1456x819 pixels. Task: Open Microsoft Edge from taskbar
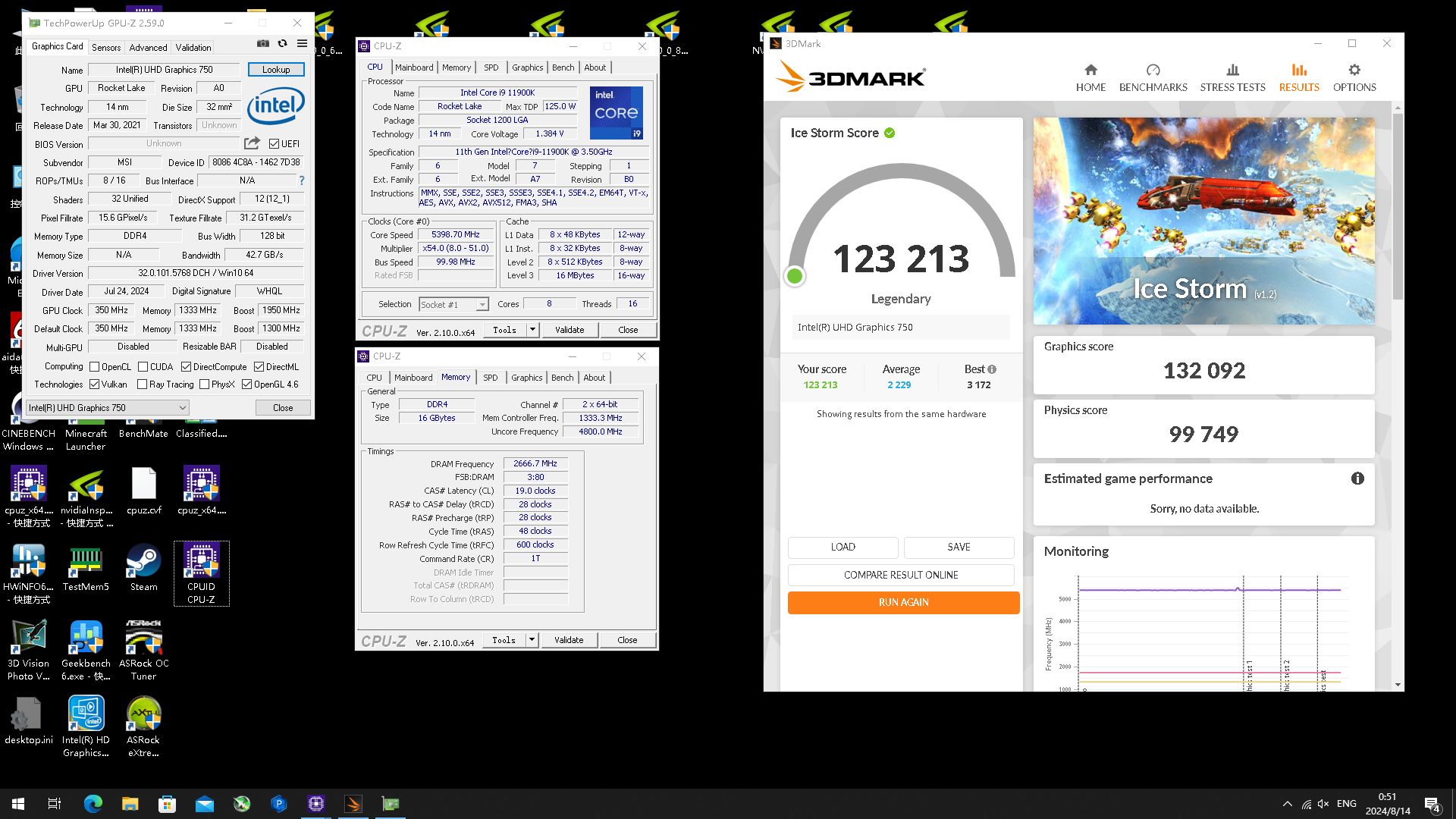point(93,804)
